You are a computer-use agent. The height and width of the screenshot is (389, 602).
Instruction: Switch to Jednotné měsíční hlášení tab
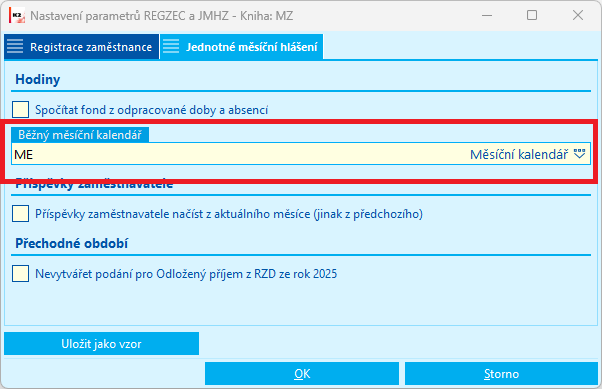(241, 47)
